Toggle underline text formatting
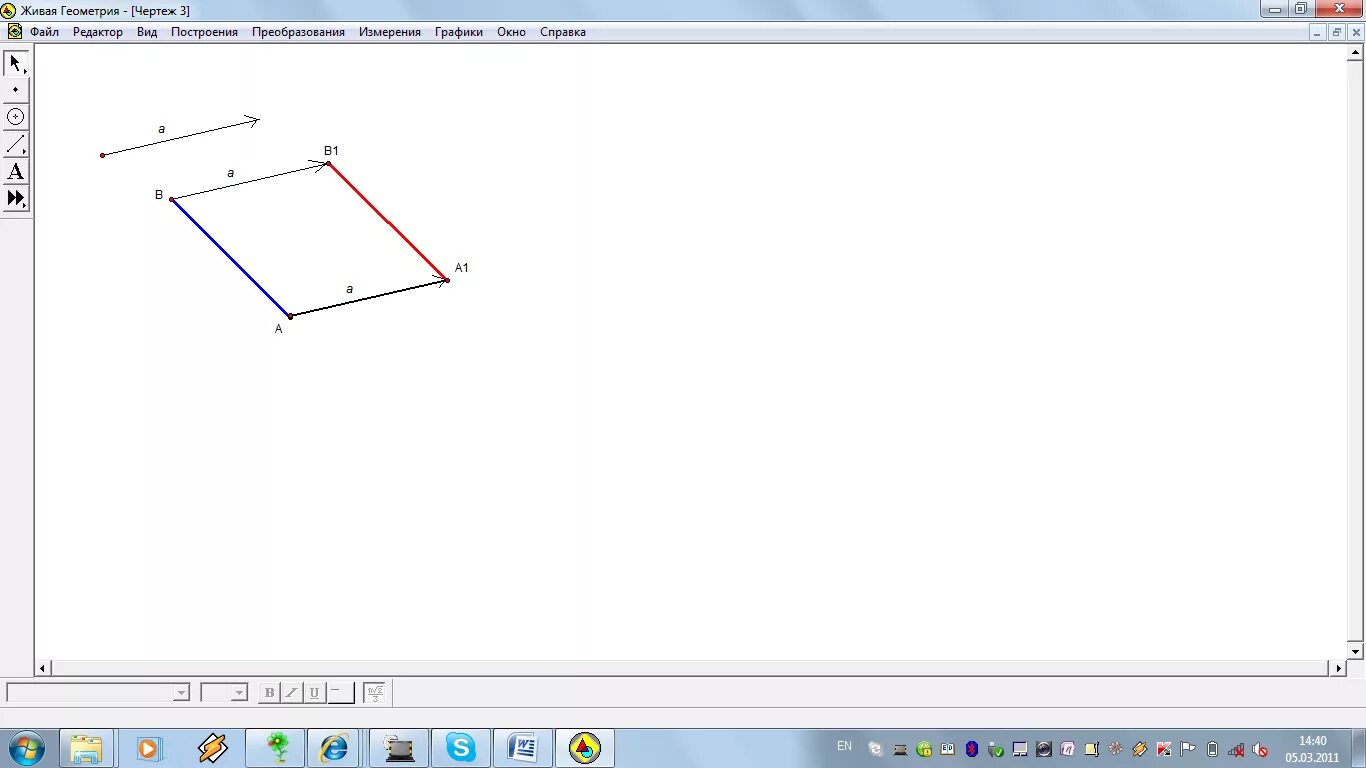This screenshot has height=768, width=1366. (x=315, y=692)
